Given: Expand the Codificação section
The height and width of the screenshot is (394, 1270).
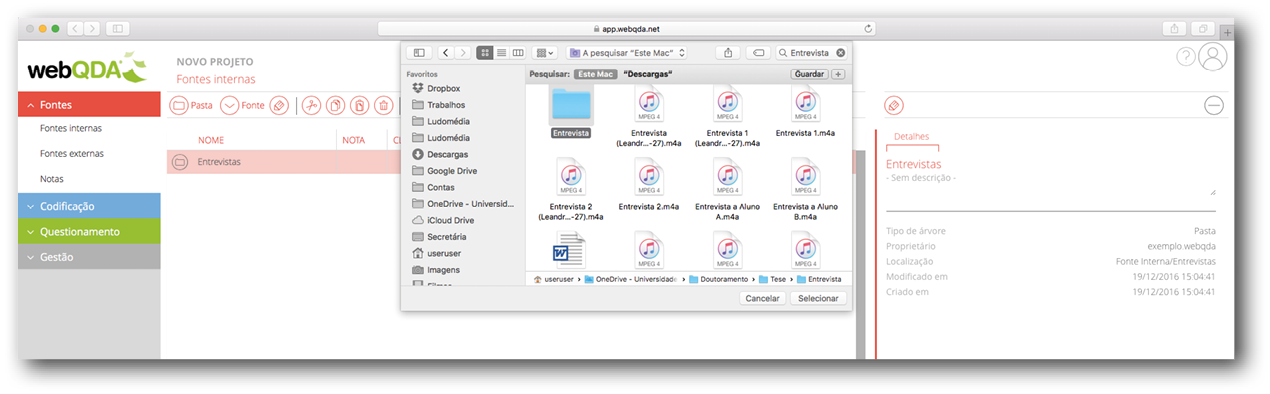Looking at the screenshot, I should coord(89,206).
